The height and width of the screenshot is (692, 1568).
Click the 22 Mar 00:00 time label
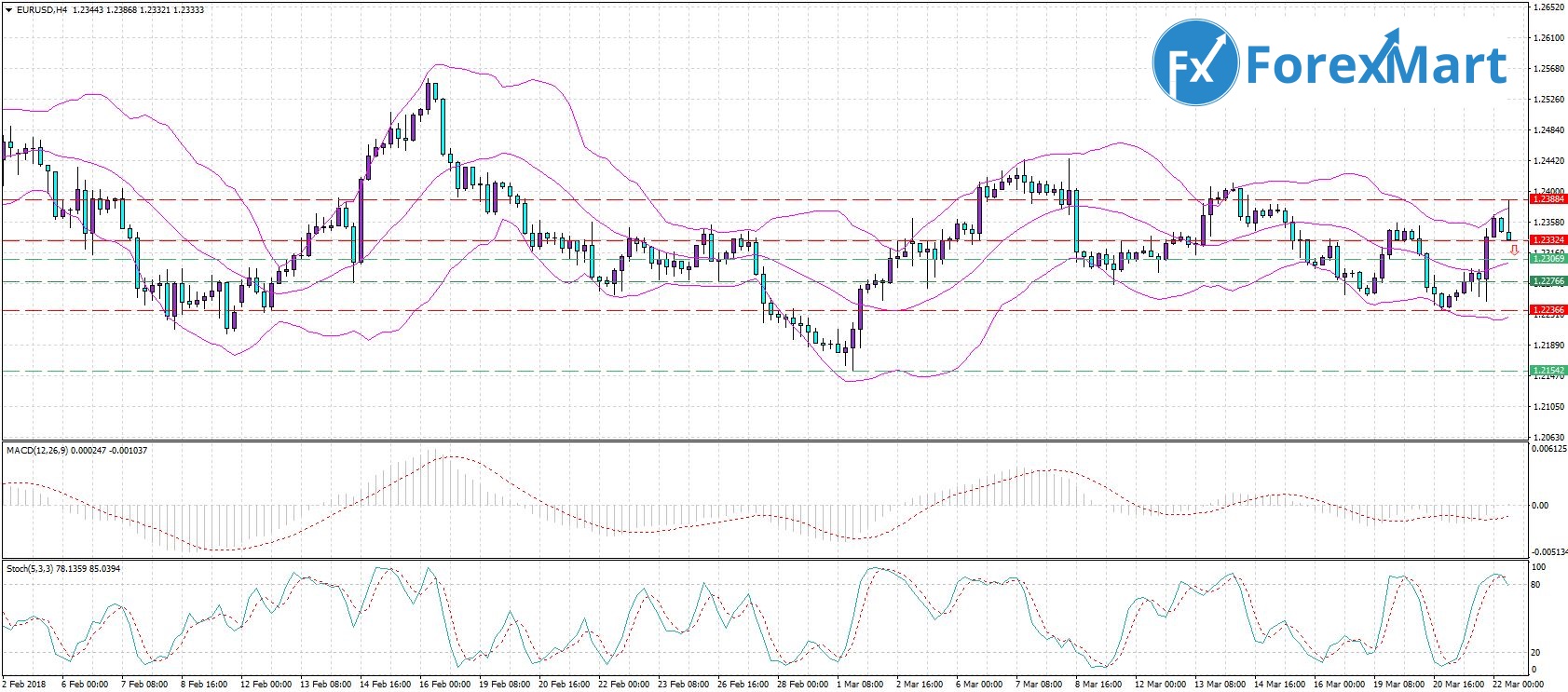pos(1518,685)
